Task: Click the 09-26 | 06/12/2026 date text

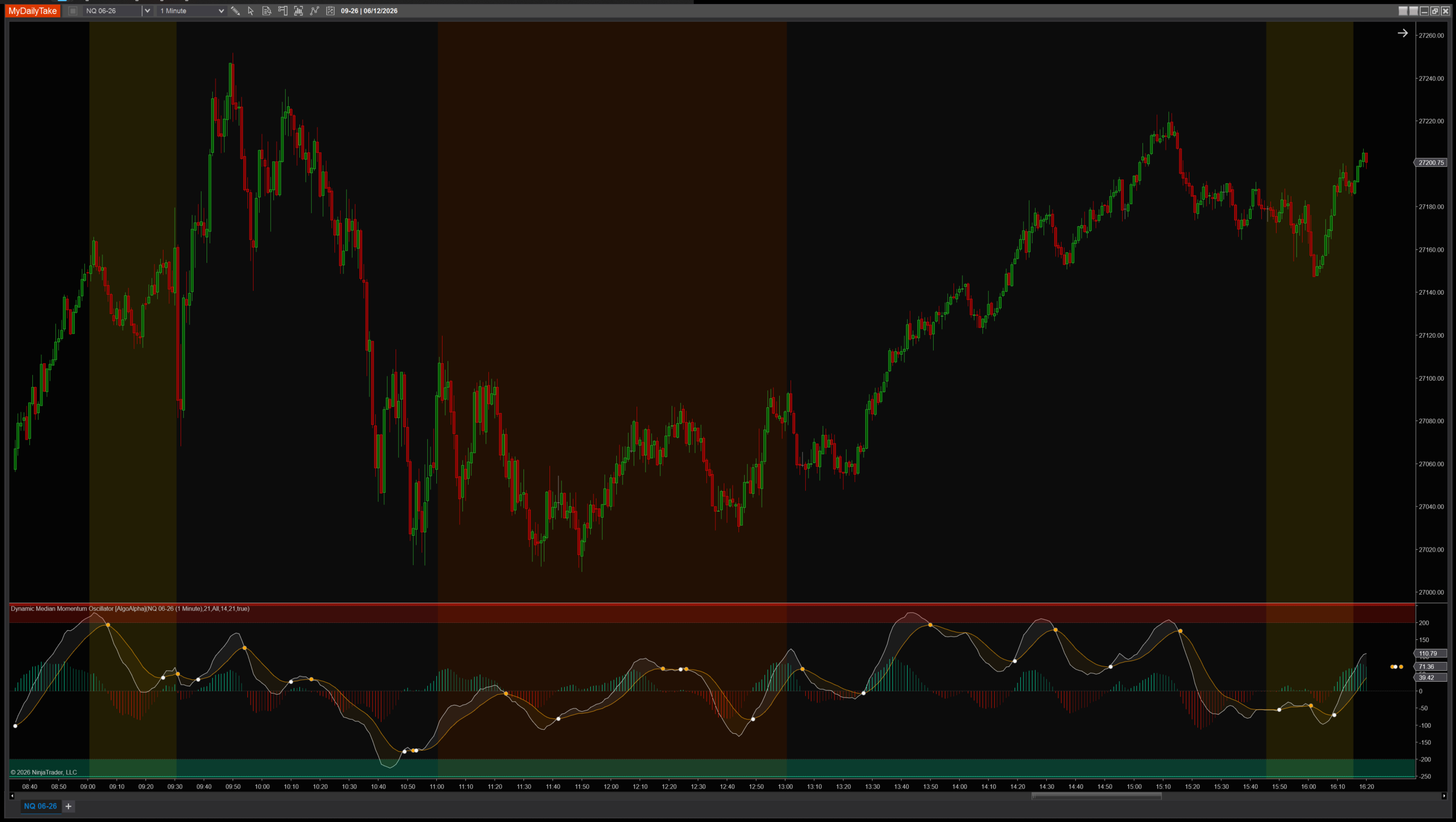Action: coord(369,11)
